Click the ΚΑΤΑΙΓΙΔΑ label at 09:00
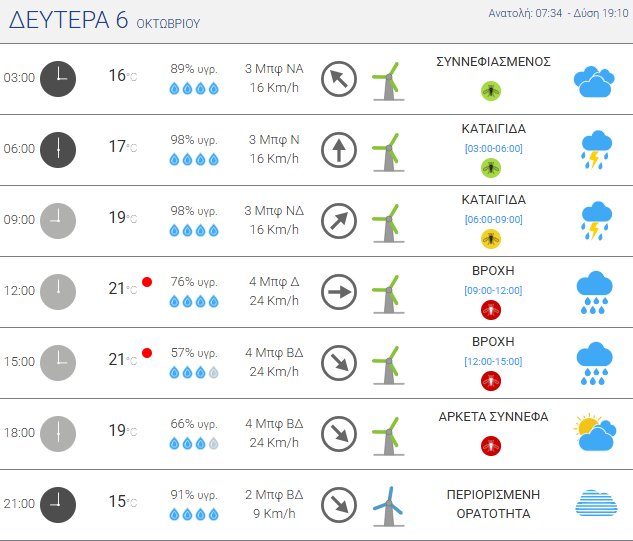 click(493, 200)
